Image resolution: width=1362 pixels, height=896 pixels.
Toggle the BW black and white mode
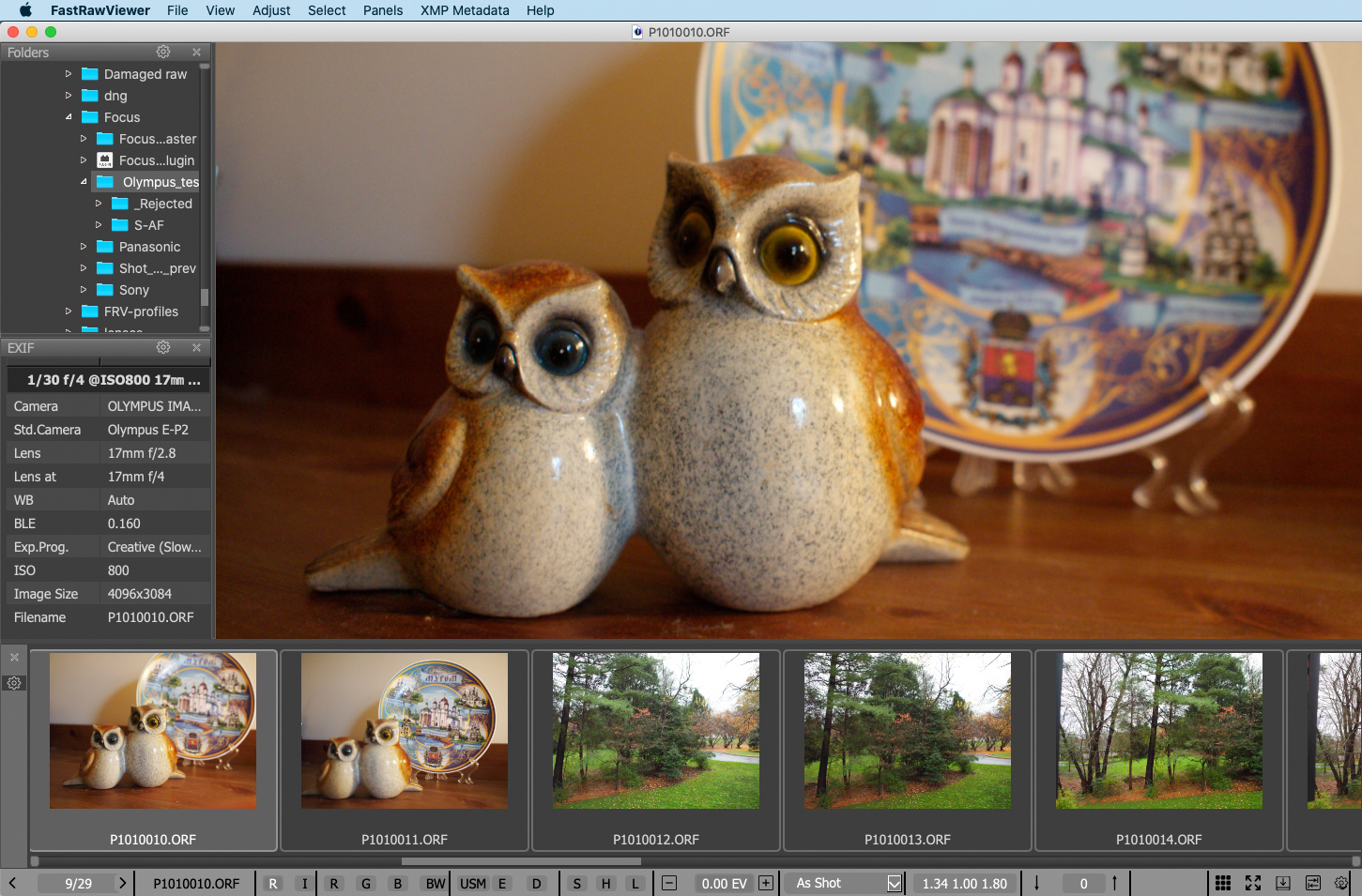pos(435,883)
